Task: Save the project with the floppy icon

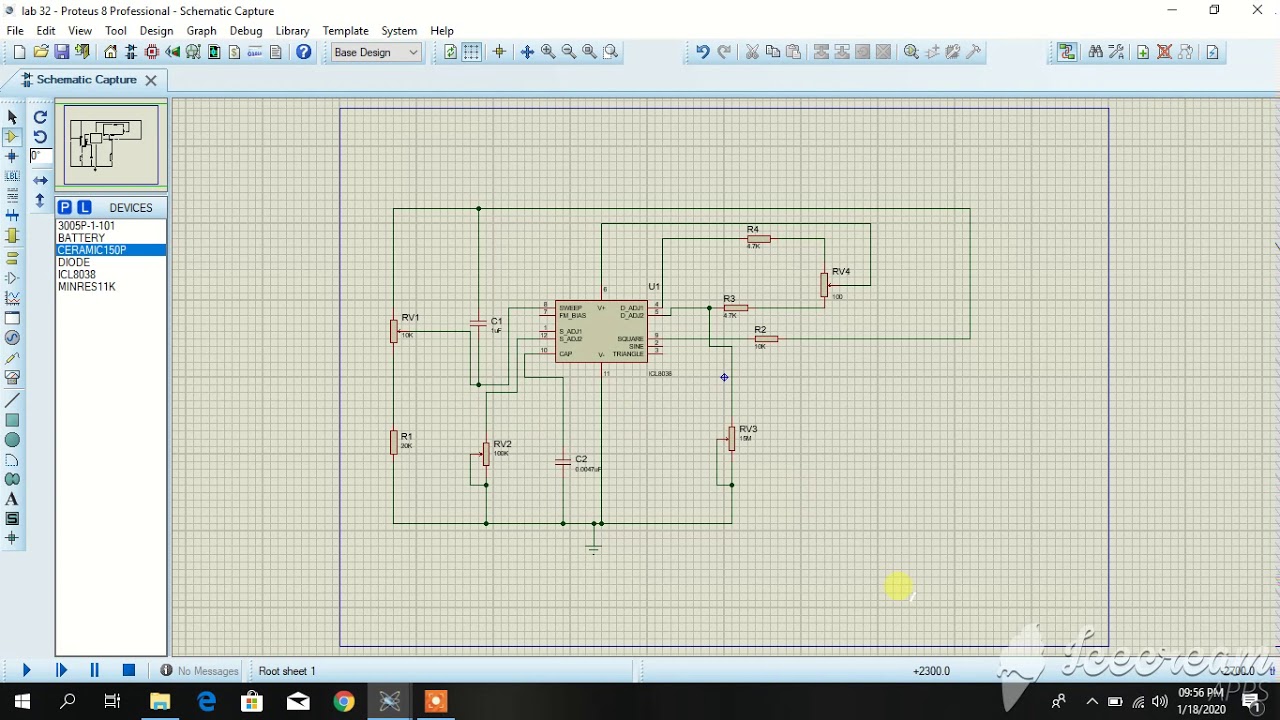Action: tap(62, 52)
